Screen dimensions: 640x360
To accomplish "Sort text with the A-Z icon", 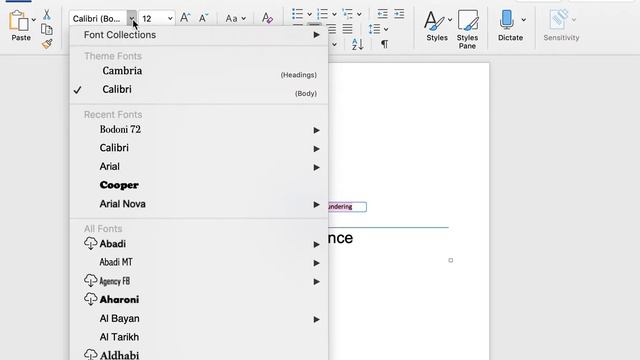I will [358, 44].
